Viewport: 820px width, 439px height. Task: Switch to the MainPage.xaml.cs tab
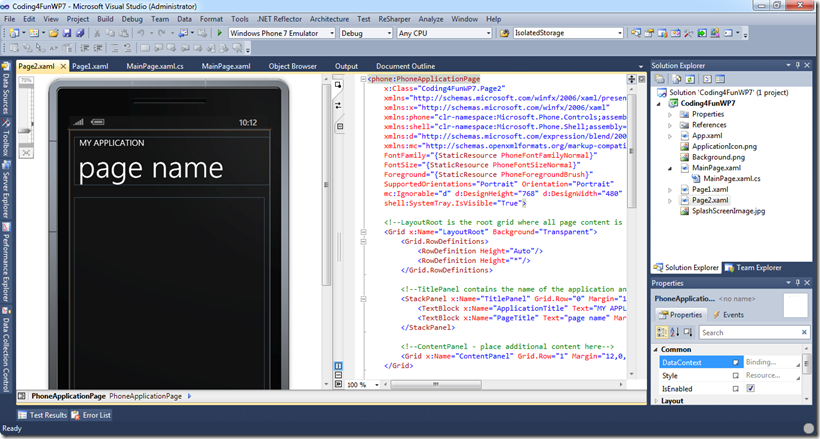point(155,66)
